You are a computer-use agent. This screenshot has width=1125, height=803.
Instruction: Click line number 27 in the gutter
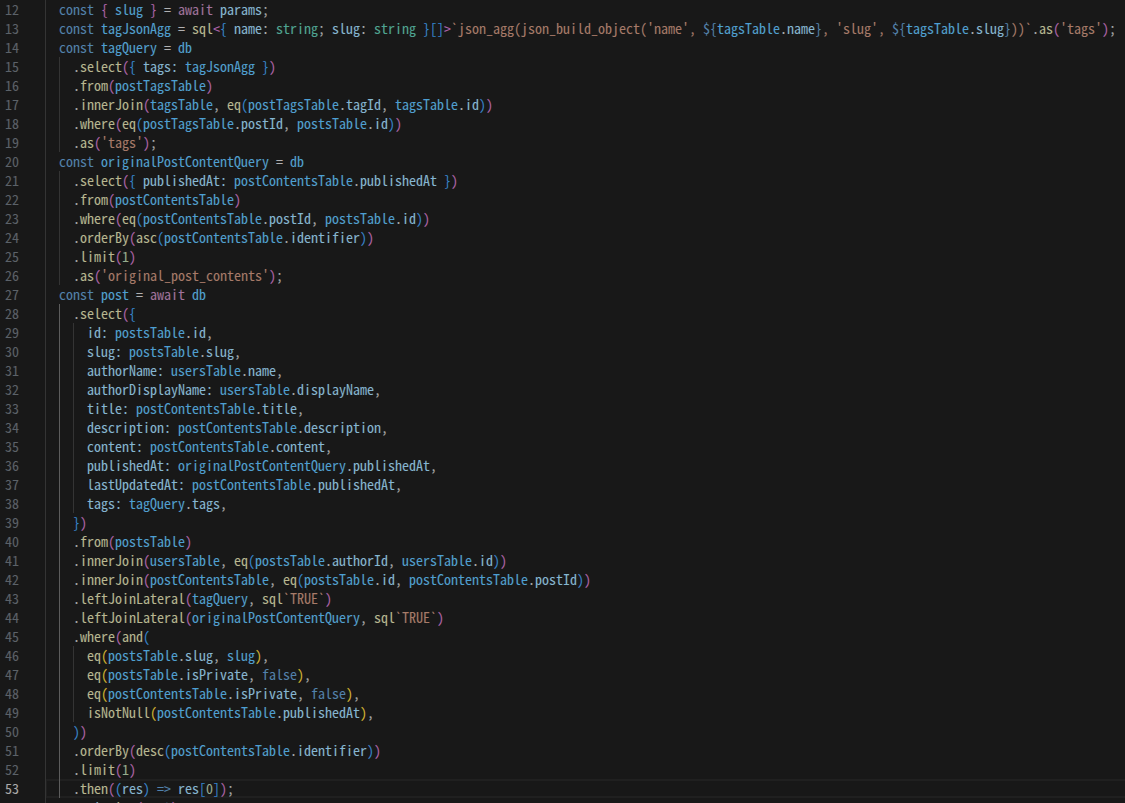(14, 295)
